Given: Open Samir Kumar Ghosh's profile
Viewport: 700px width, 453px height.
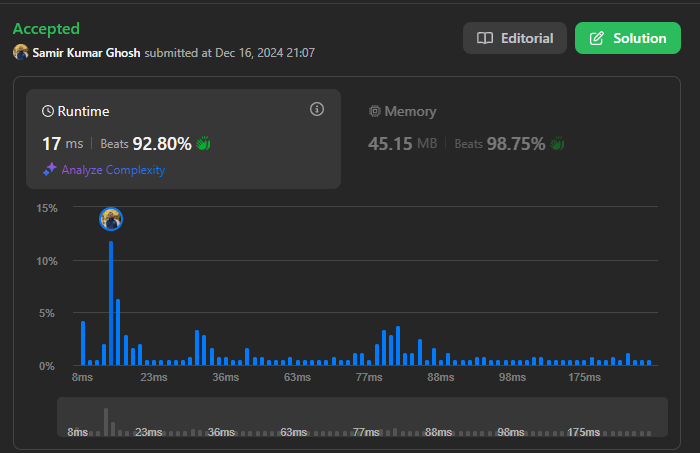Looking at the screenshot, I should pos(87,52).
